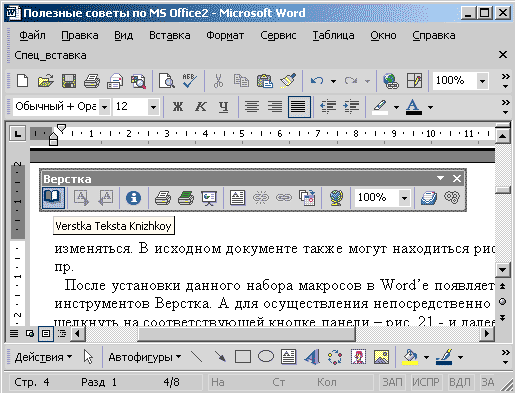The width and height of the screenshot is (515, 393).
Task: Insert diagram or org chart icon
Action: [x=335, y=357]
